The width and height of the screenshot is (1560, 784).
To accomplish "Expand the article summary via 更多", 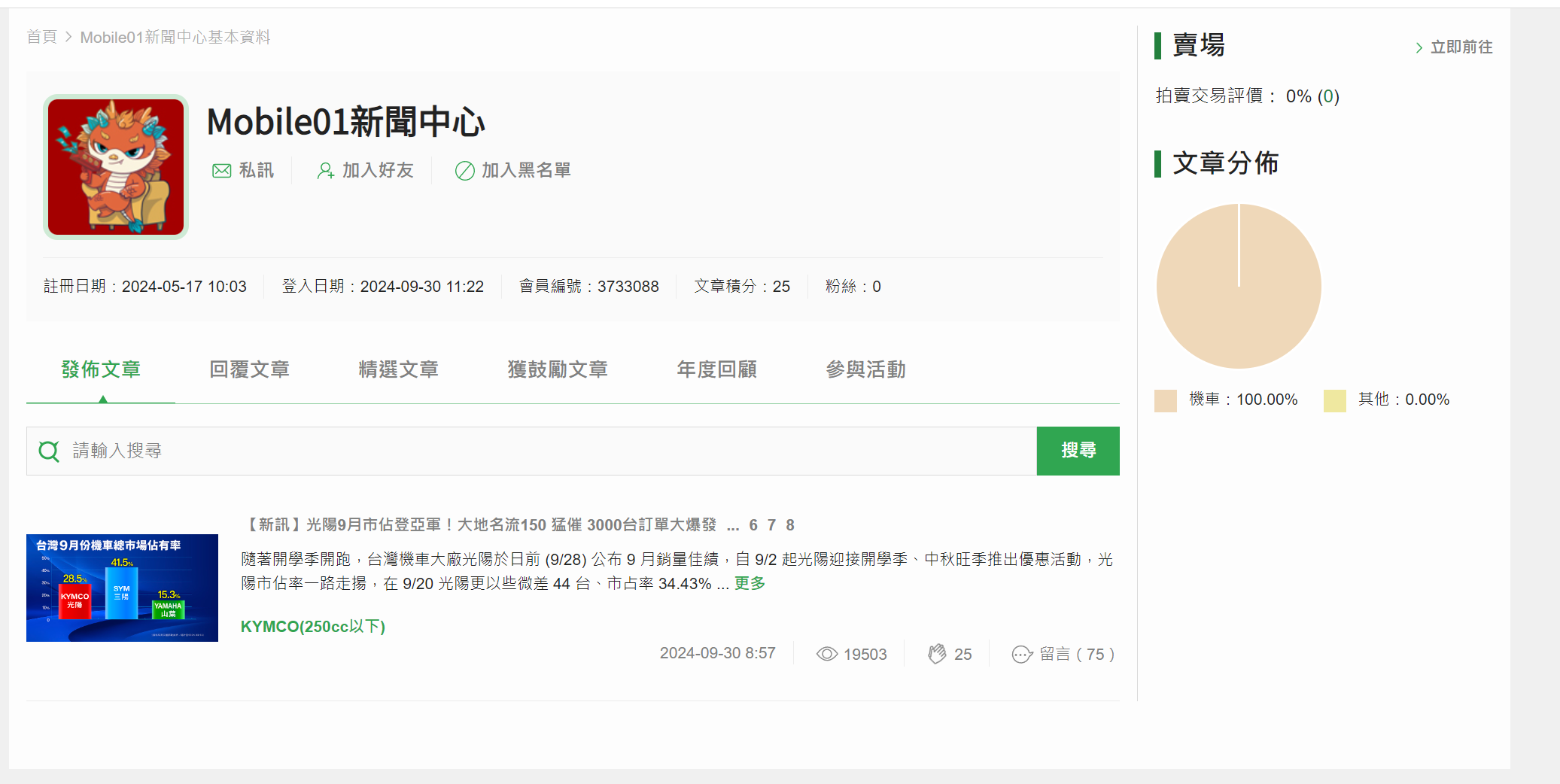I will [x=750, y=583].
